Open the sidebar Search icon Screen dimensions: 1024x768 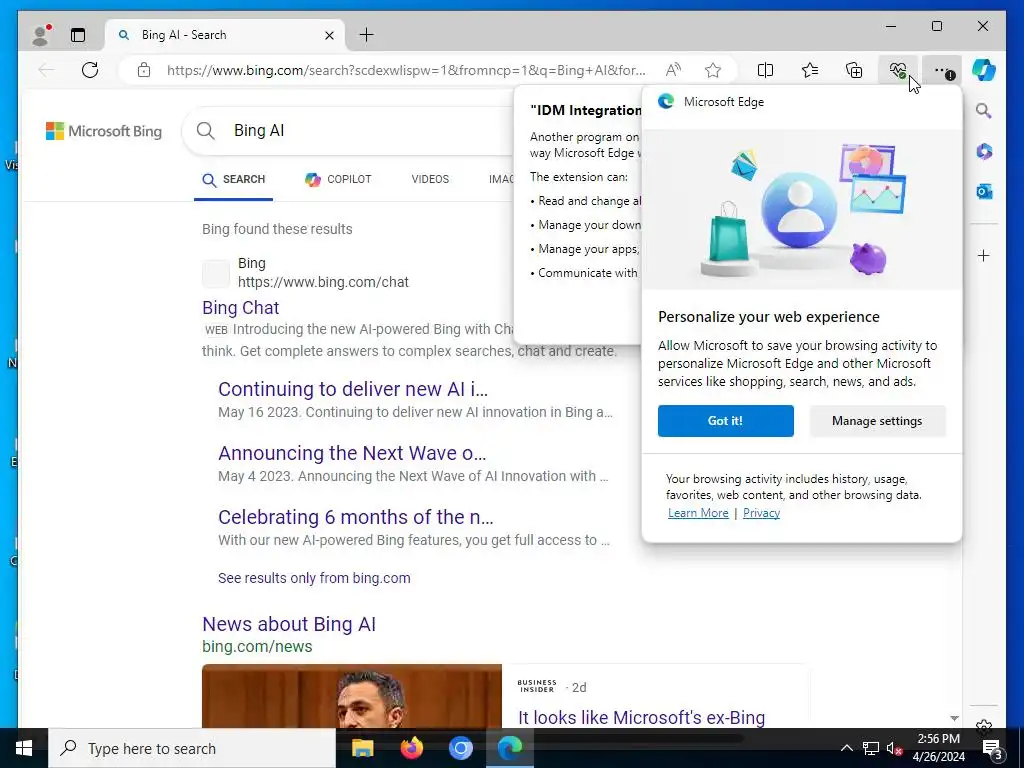[984, 111]
